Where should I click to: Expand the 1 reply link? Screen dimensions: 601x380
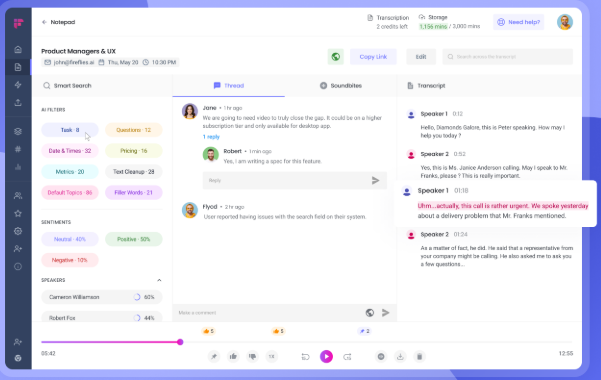211,137
